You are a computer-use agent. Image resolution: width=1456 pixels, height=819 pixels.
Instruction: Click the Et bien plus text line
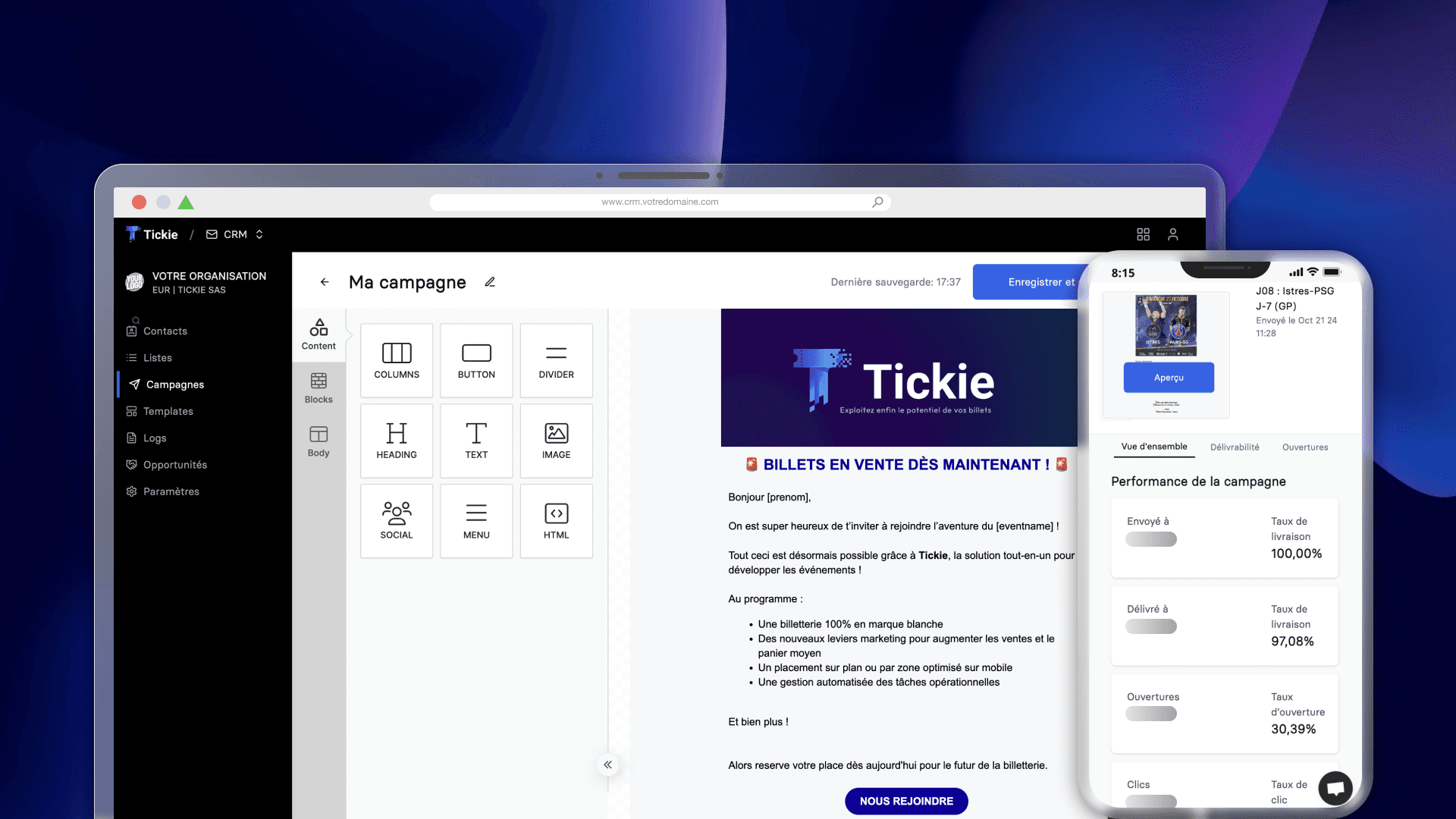[758, 722]
